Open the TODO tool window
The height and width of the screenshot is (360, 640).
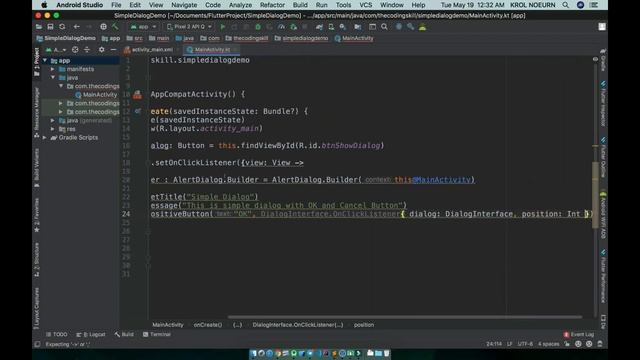tap(57, 334)
